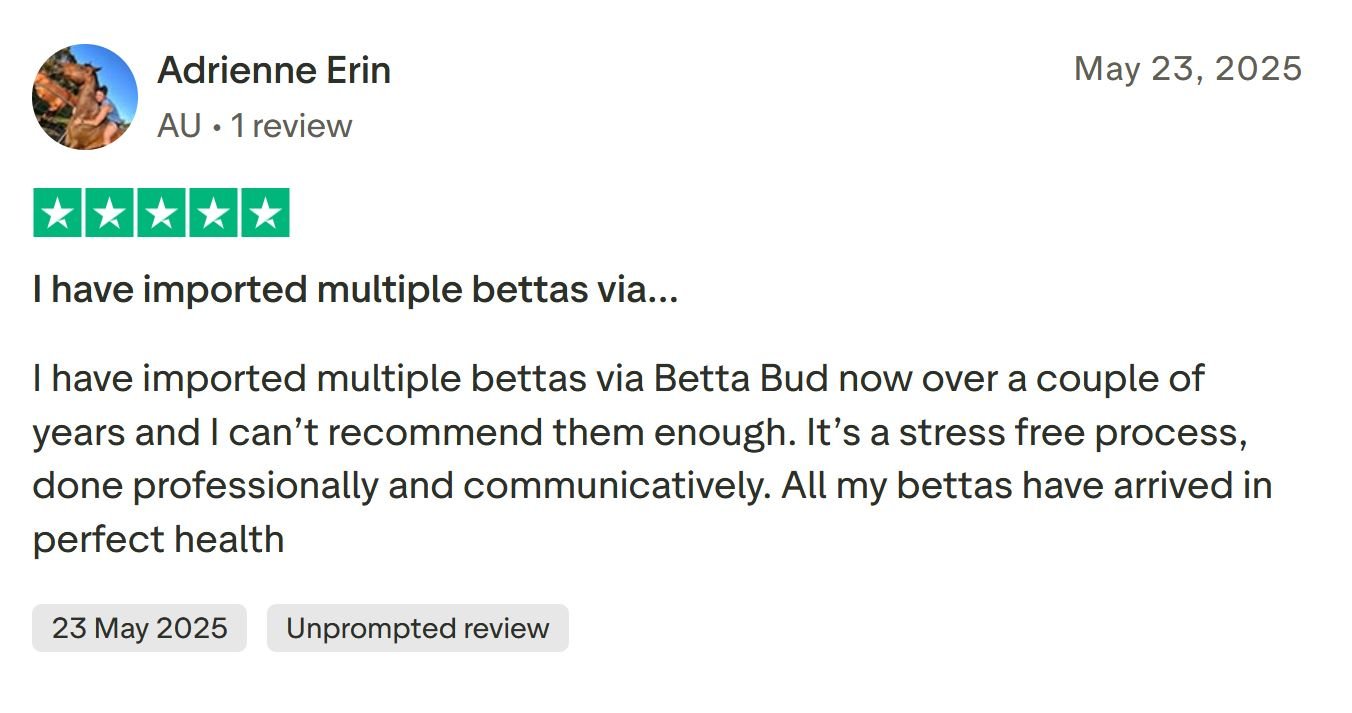Click the "23 May 2025" experience date tag

(x=139, y=628)
